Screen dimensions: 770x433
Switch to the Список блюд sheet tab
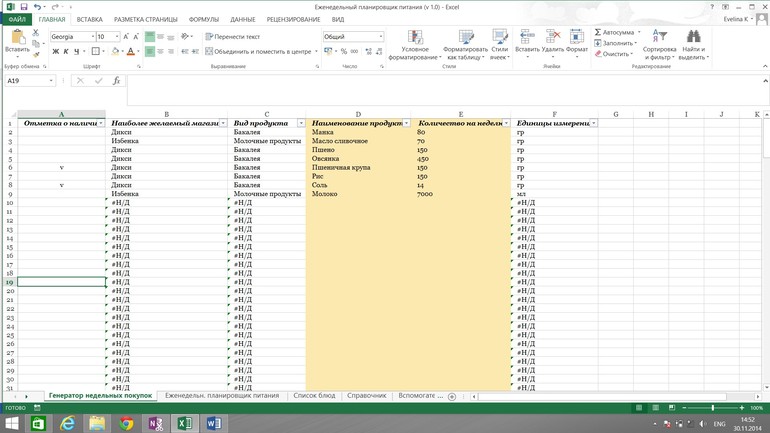[x=314, y=396]
